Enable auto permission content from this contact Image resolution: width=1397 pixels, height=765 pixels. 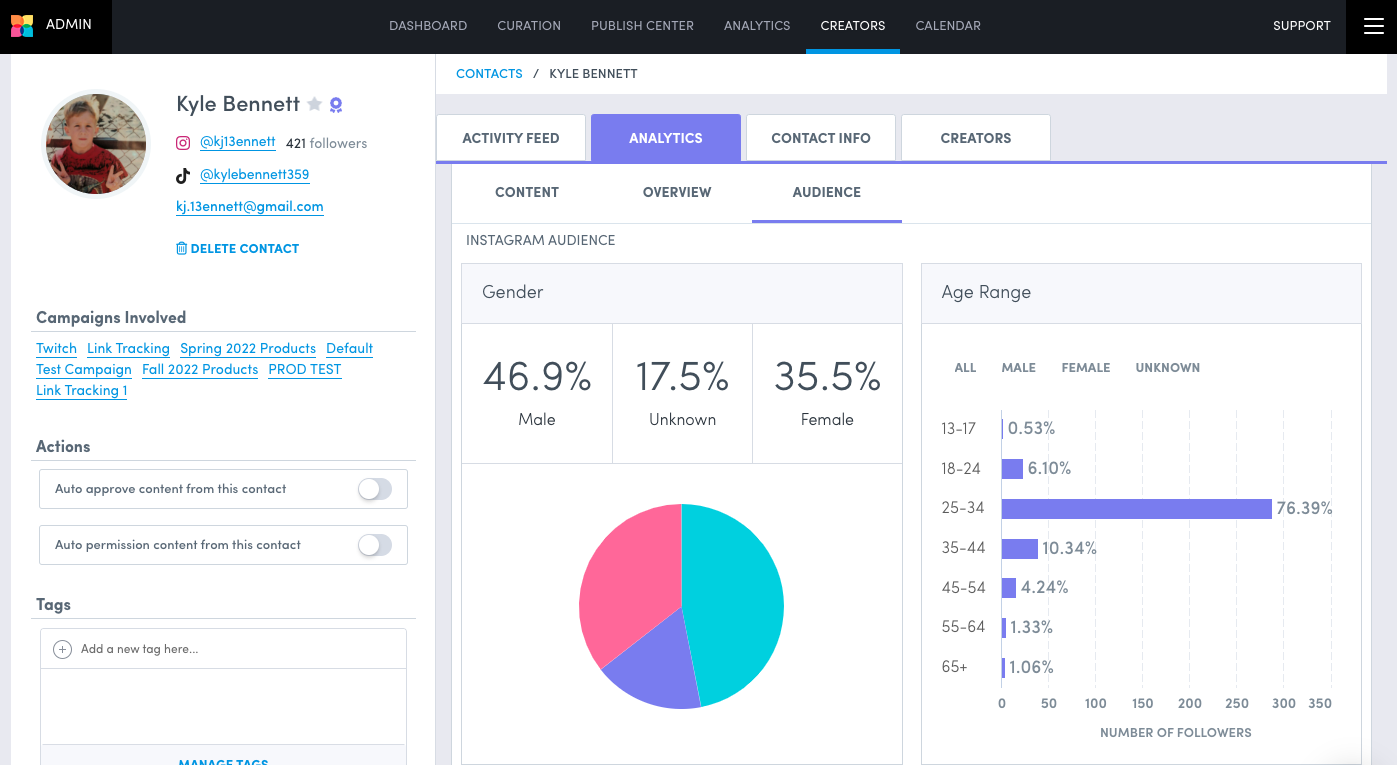point(375,545)
